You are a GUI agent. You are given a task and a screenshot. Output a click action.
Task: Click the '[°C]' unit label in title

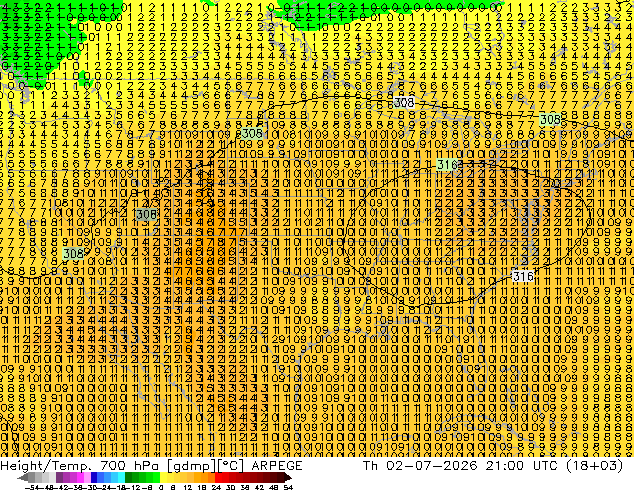tap(231, 466)
